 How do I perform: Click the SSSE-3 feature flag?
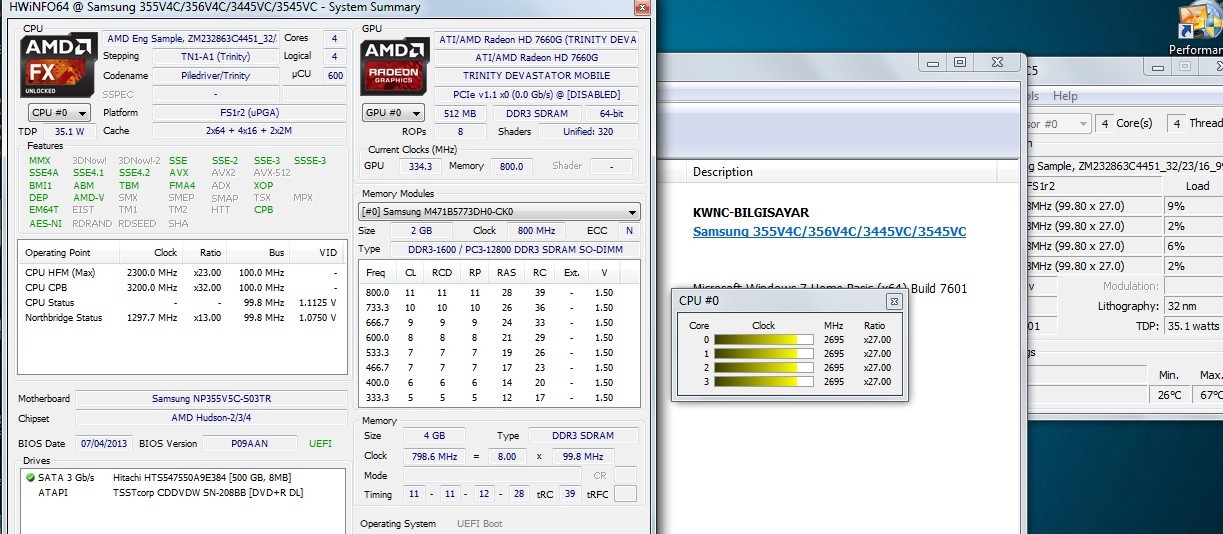[x=310, y=160]
